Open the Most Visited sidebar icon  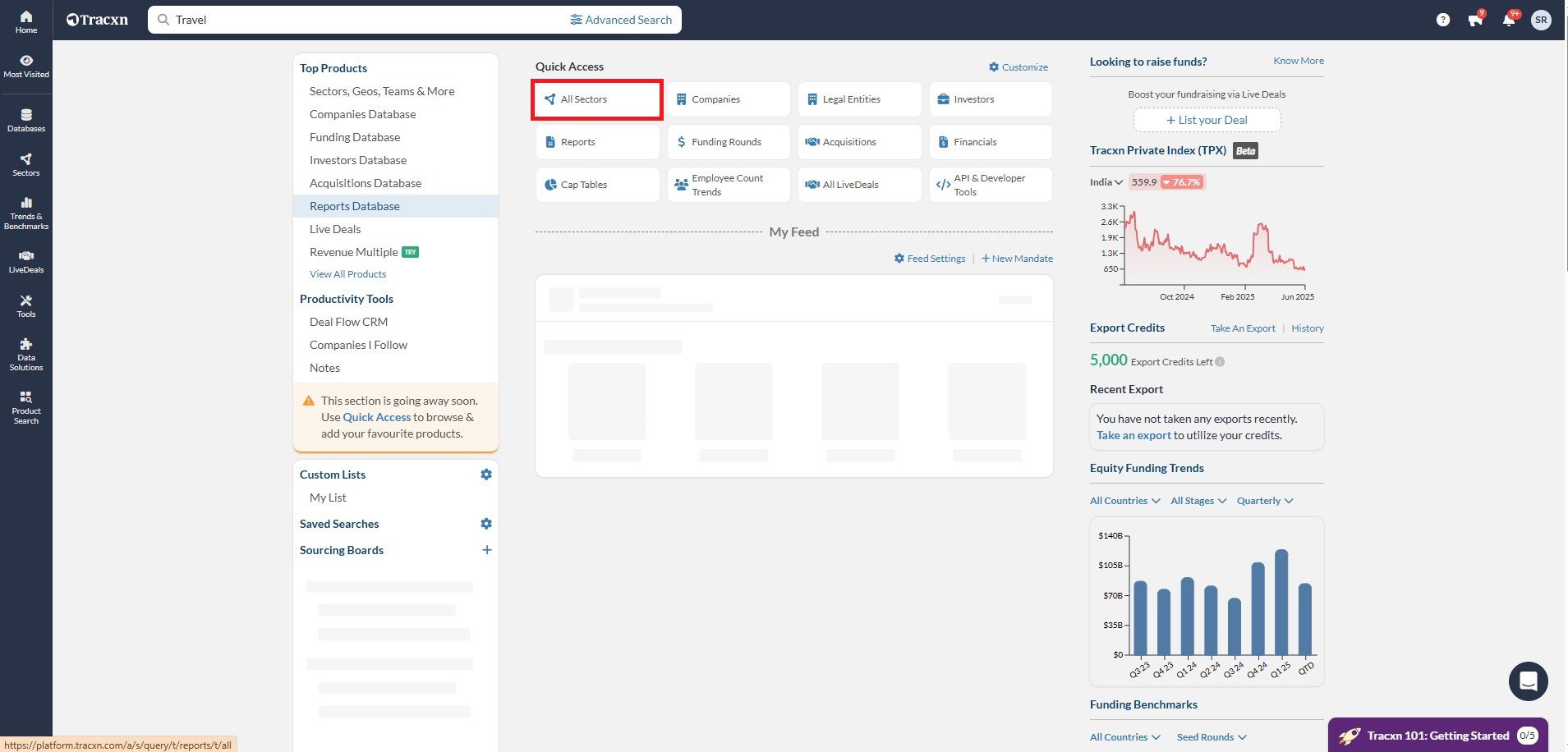pos(26,66)
